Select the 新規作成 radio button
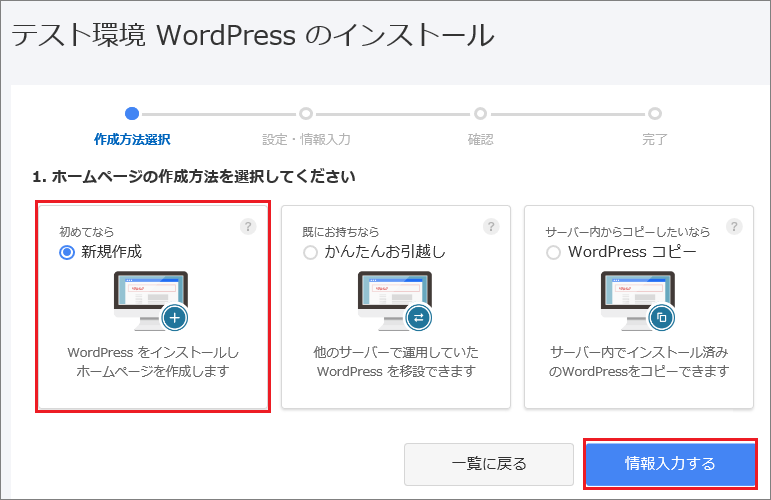The image size is (771, 500). [x=67, y=253]
